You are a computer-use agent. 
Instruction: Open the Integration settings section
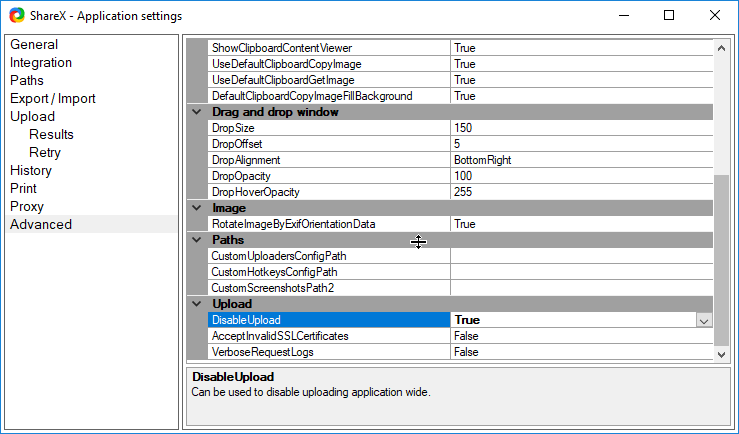point(41,62)
